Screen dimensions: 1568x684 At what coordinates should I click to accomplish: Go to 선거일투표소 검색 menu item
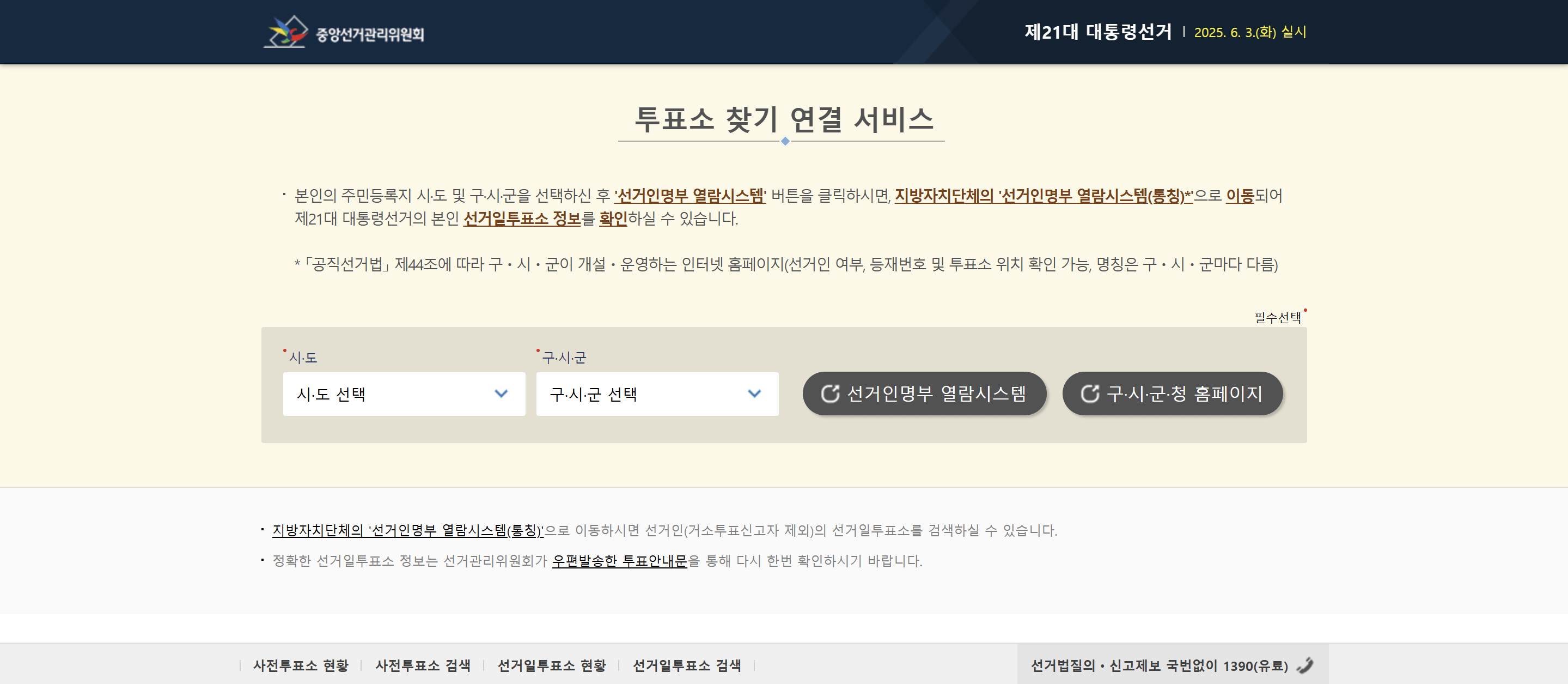687,665
